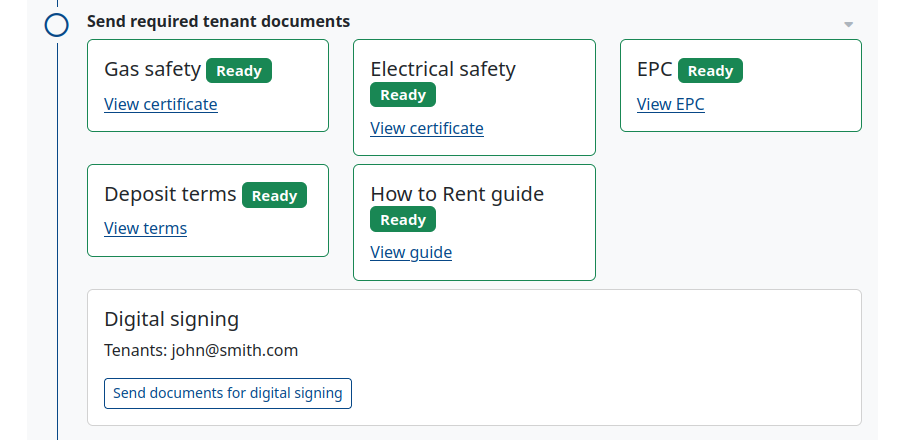Click Send documents for digital signing button
This screenshot has width=902, height=440.
coord(228,393)
